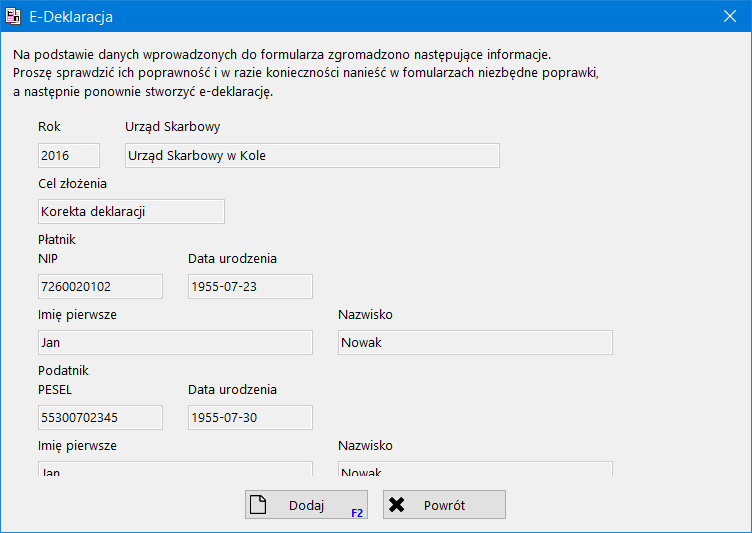This screenshot has height=533, width=752.
Task: Focus the Cel złożenia field with Korekta deklaracji
Action: pos(130,211)
